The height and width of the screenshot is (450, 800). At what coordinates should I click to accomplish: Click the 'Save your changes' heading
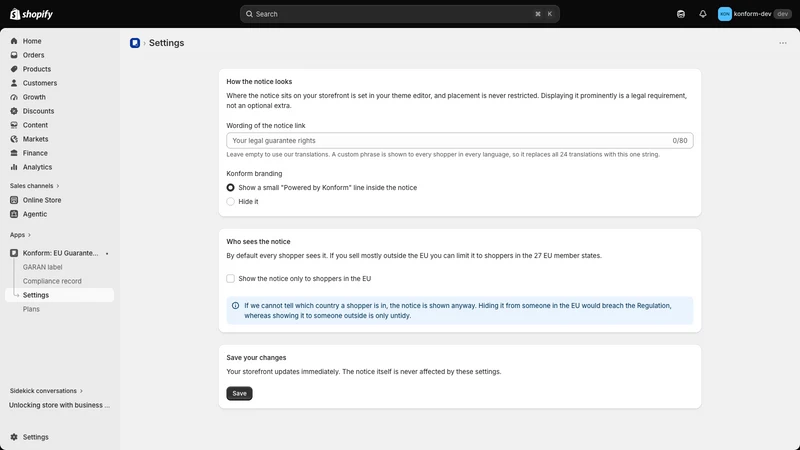(256, 358)
